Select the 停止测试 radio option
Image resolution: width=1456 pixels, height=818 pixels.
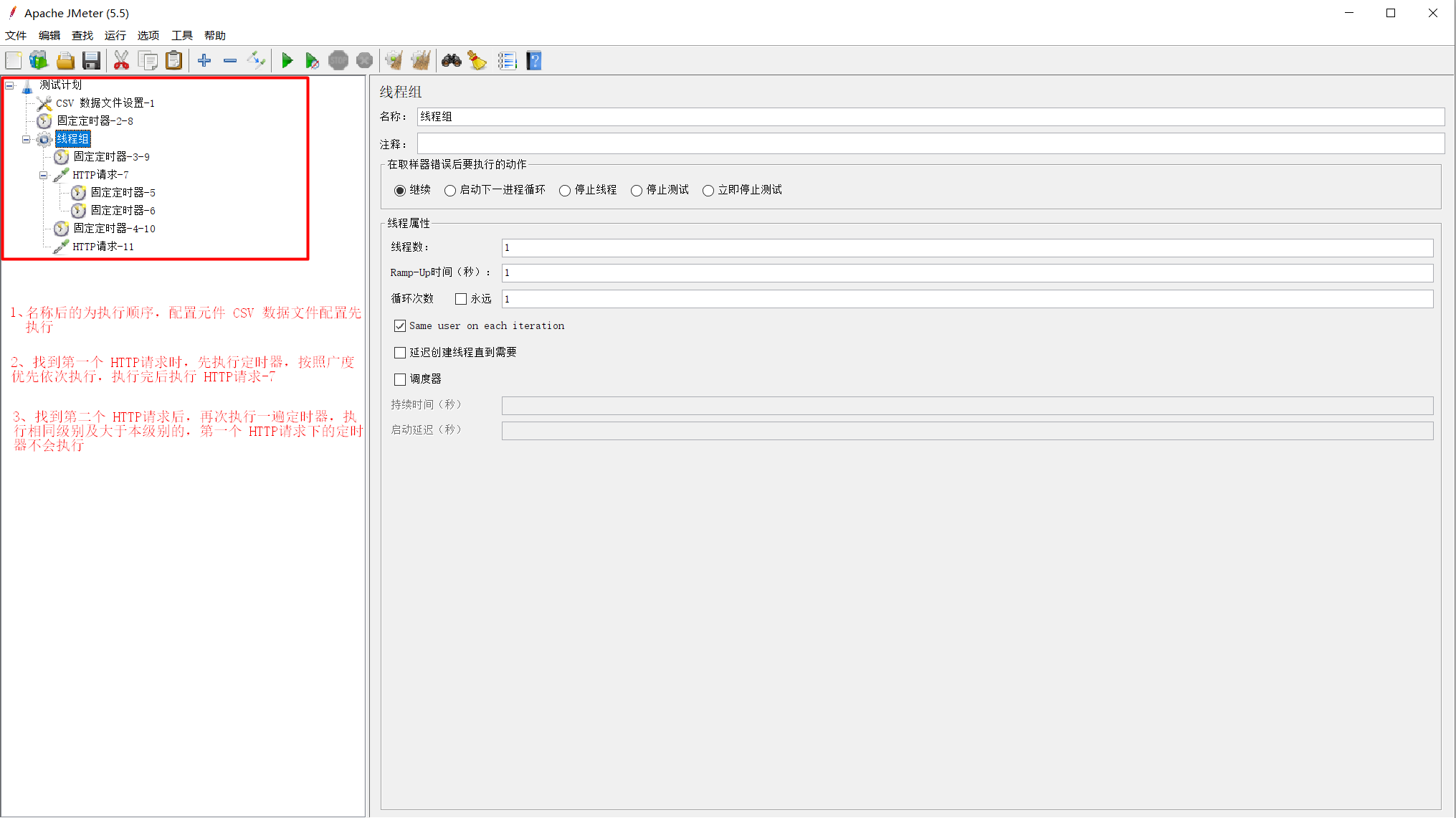[637, 191]
